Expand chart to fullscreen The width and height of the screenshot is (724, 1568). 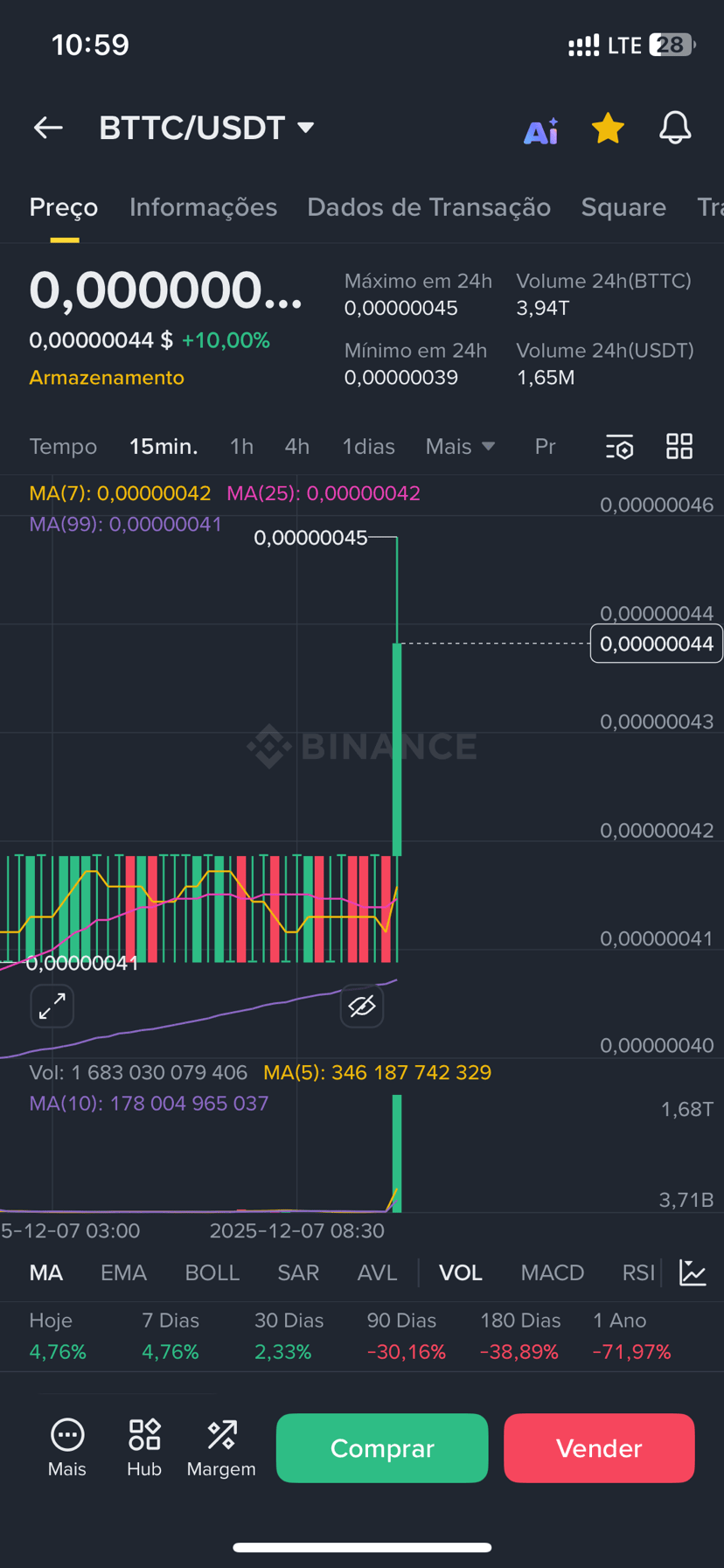click(x=52, y=1006)
